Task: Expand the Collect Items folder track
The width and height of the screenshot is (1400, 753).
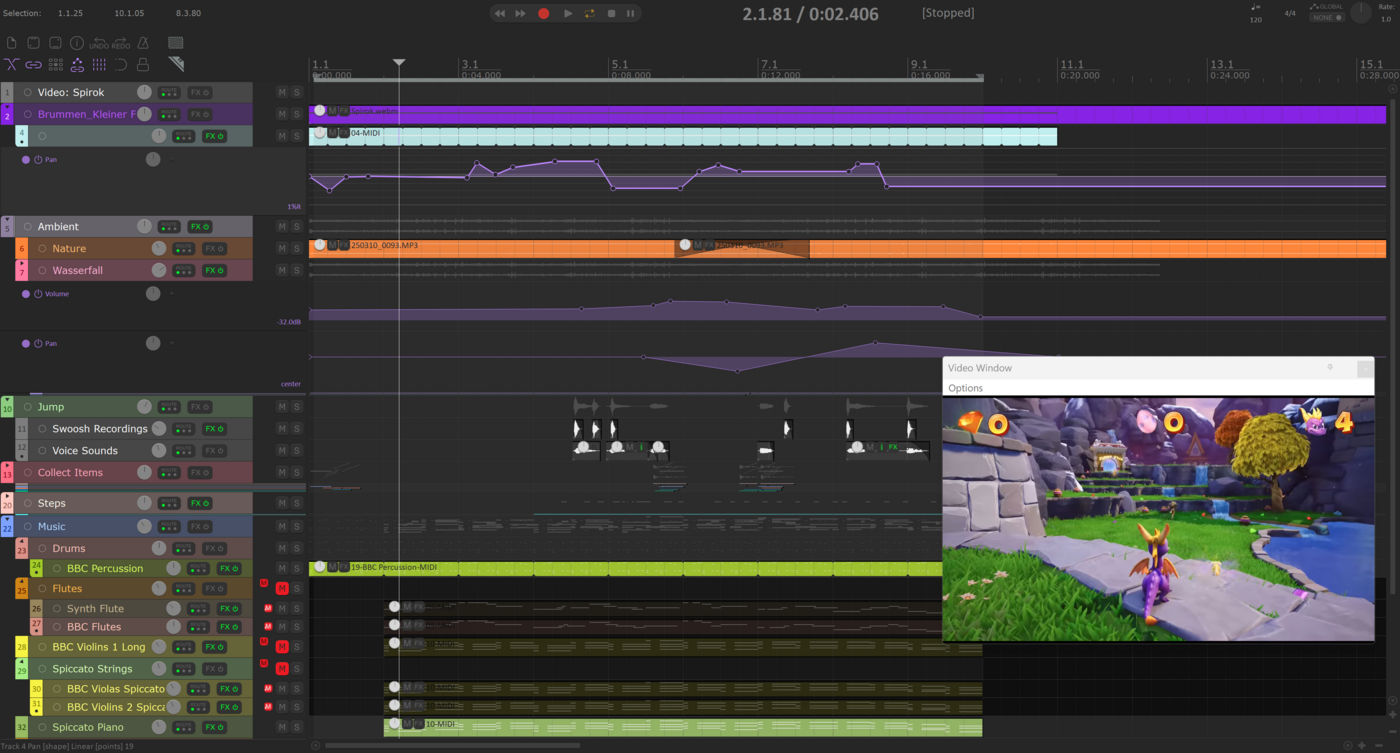Action: tap(7, 465)
